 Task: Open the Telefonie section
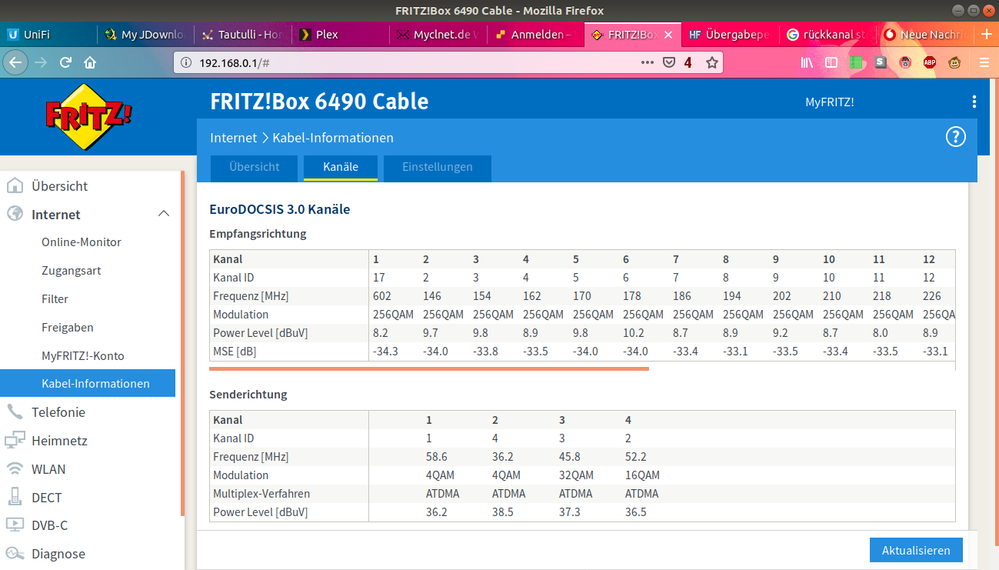(x=58, y=412)
